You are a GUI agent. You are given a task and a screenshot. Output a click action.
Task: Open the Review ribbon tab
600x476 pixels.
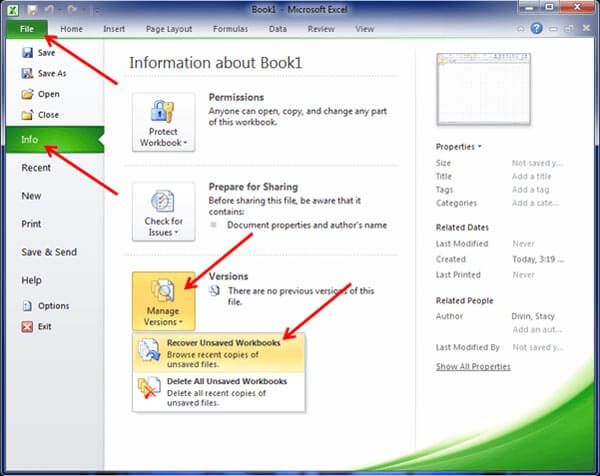(x=321, y=29)
